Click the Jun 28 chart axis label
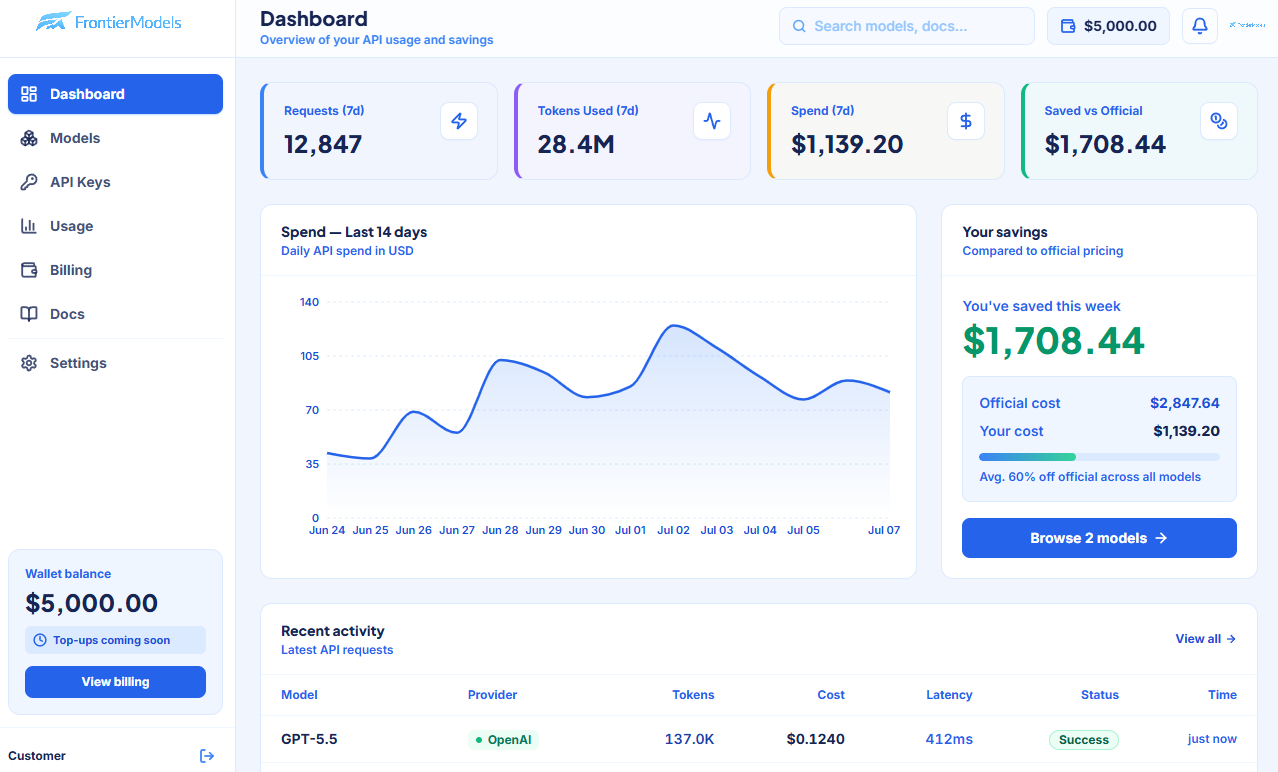1278x772 pixels. coord(500,530)
